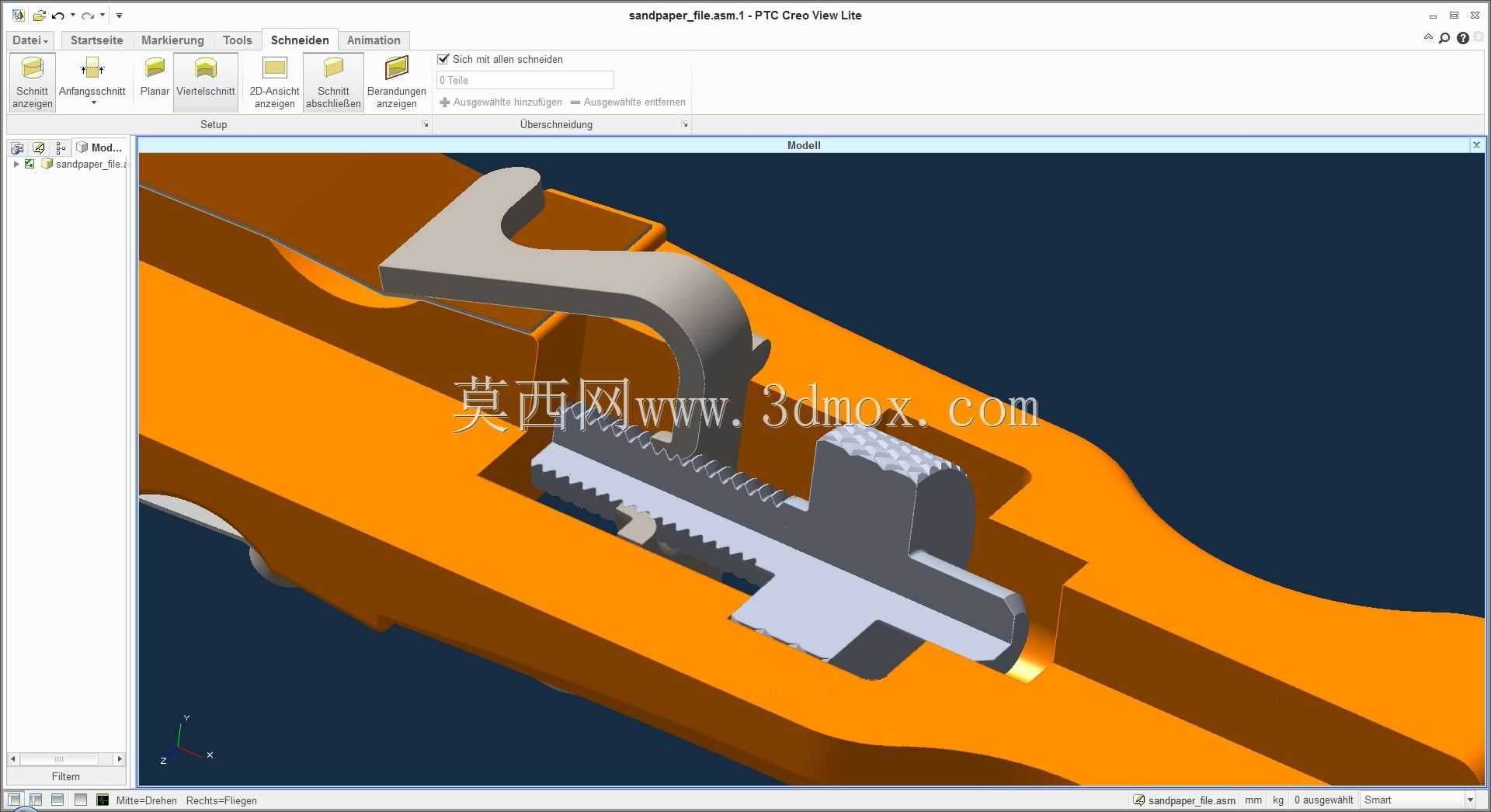Open the Datei menu dropdown
Viewport: 1491px width, 812px height.
[x=30, y=40]
